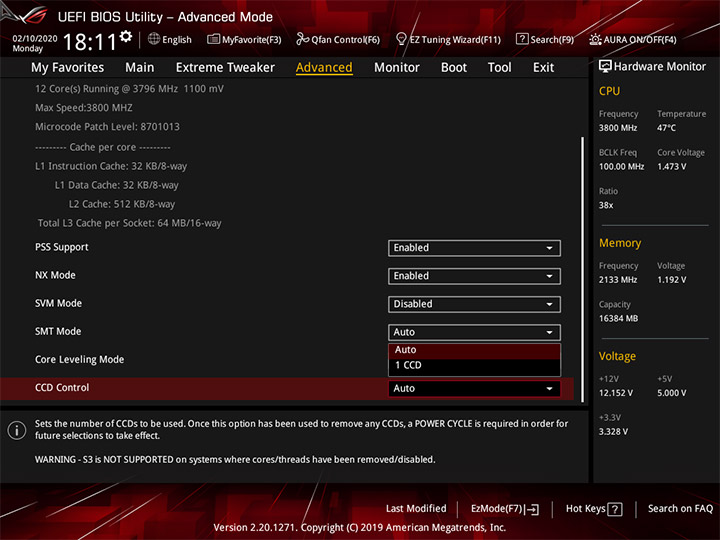
Task: Select the Advanced tab
Action: click(x=324, y=68)
